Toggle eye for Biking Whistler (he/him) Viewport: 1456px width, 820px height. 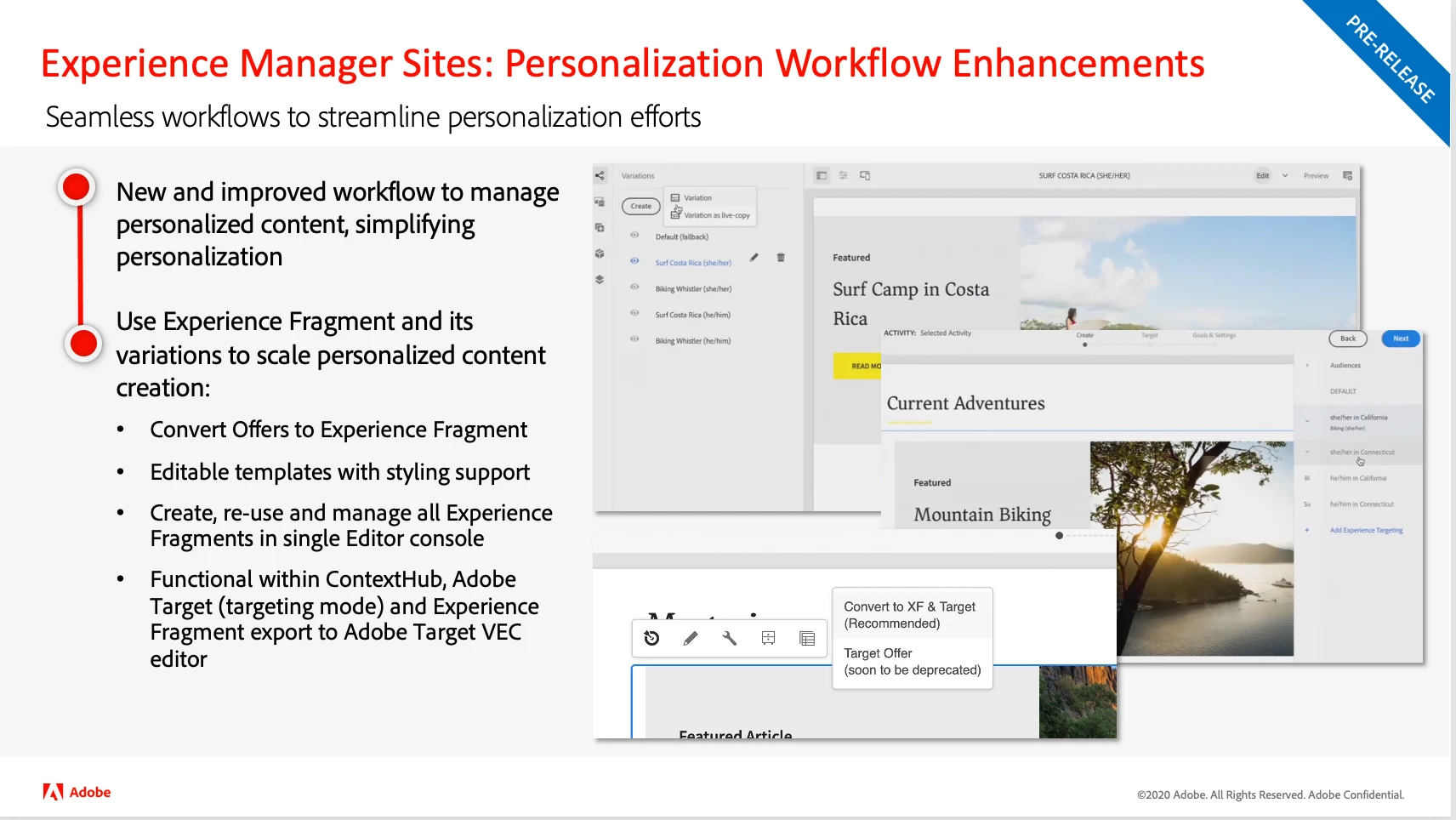[x=634, y=339]
